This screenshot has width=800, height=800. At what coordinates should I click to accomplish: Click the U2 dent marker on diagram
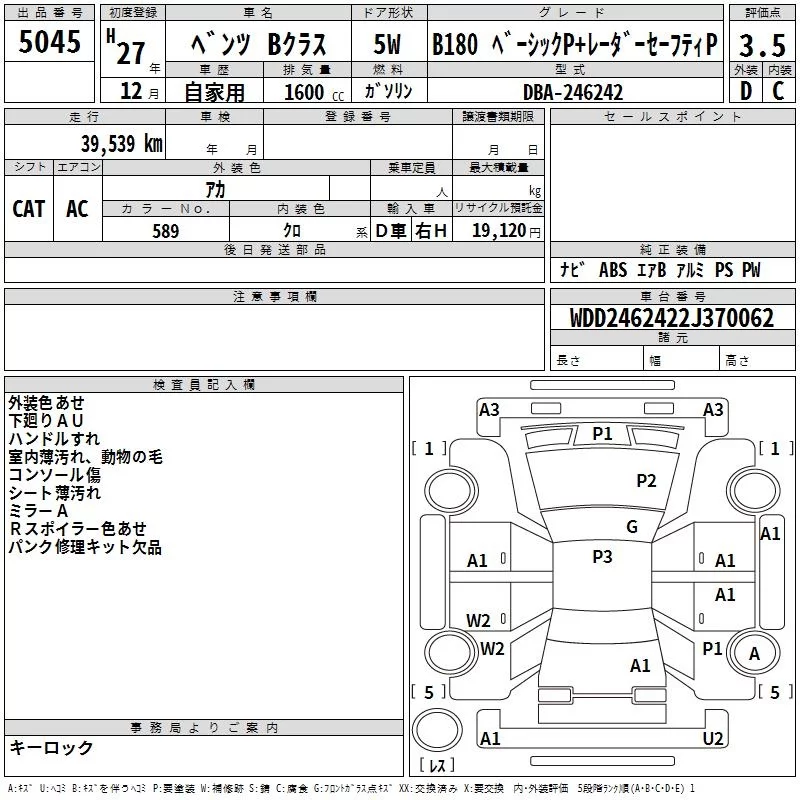pos(712,738)
